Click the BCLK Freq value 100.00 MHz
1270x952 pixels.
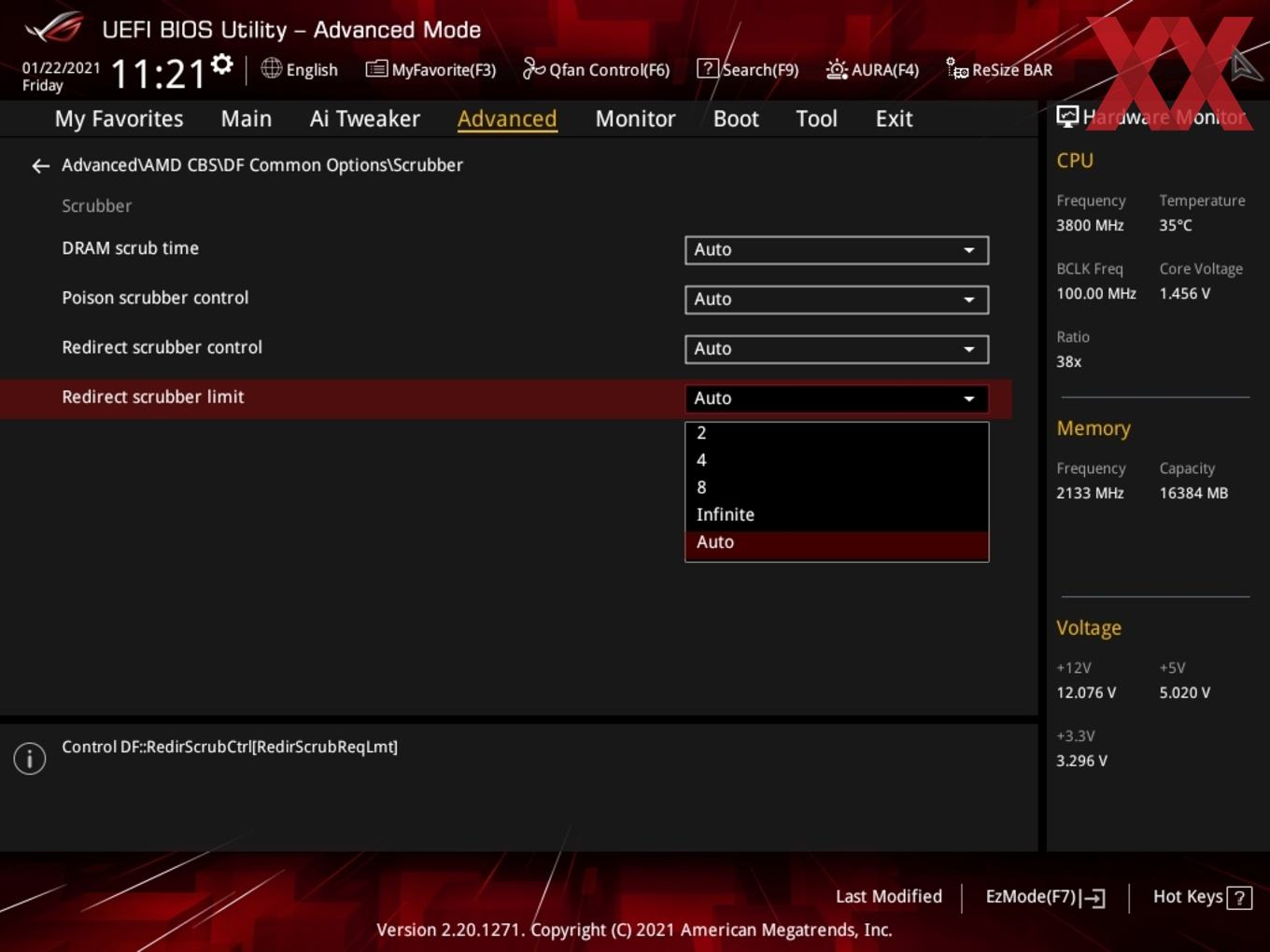1096,293
